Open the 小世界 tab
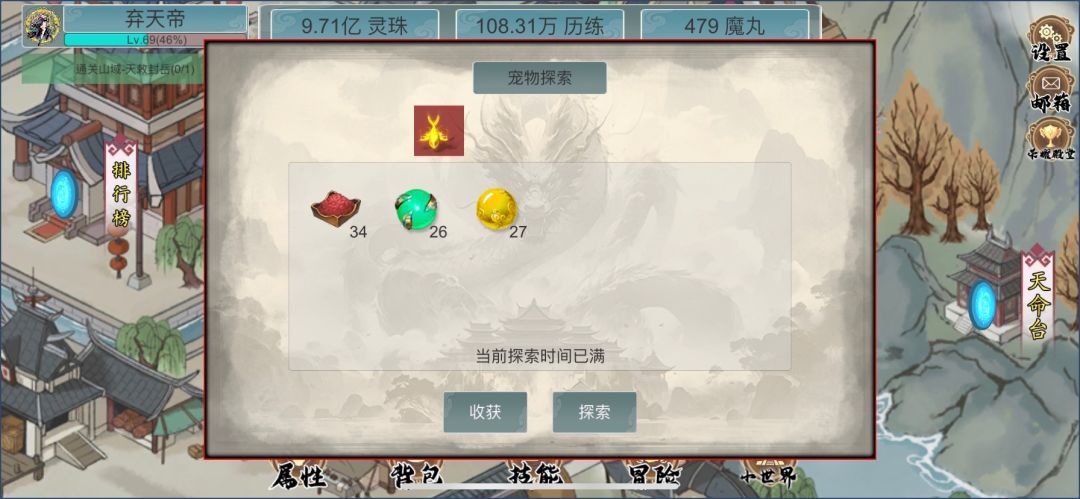Screen dimensions: 1080x499 (771, 475)
